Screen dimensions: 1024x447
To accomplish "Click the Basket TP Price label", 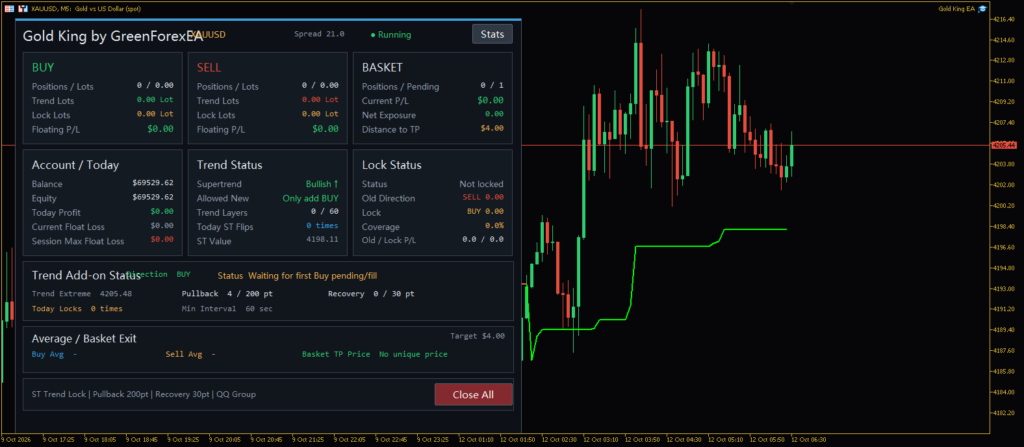I will 336,354.
